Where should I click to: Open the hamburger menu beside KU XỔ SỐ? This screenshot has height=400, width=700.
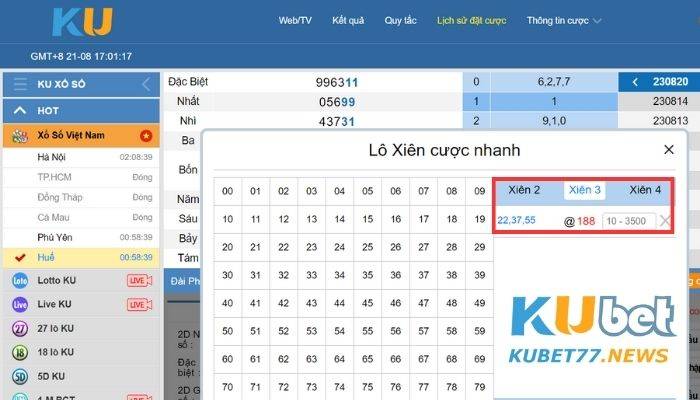(x=19, y=85)
